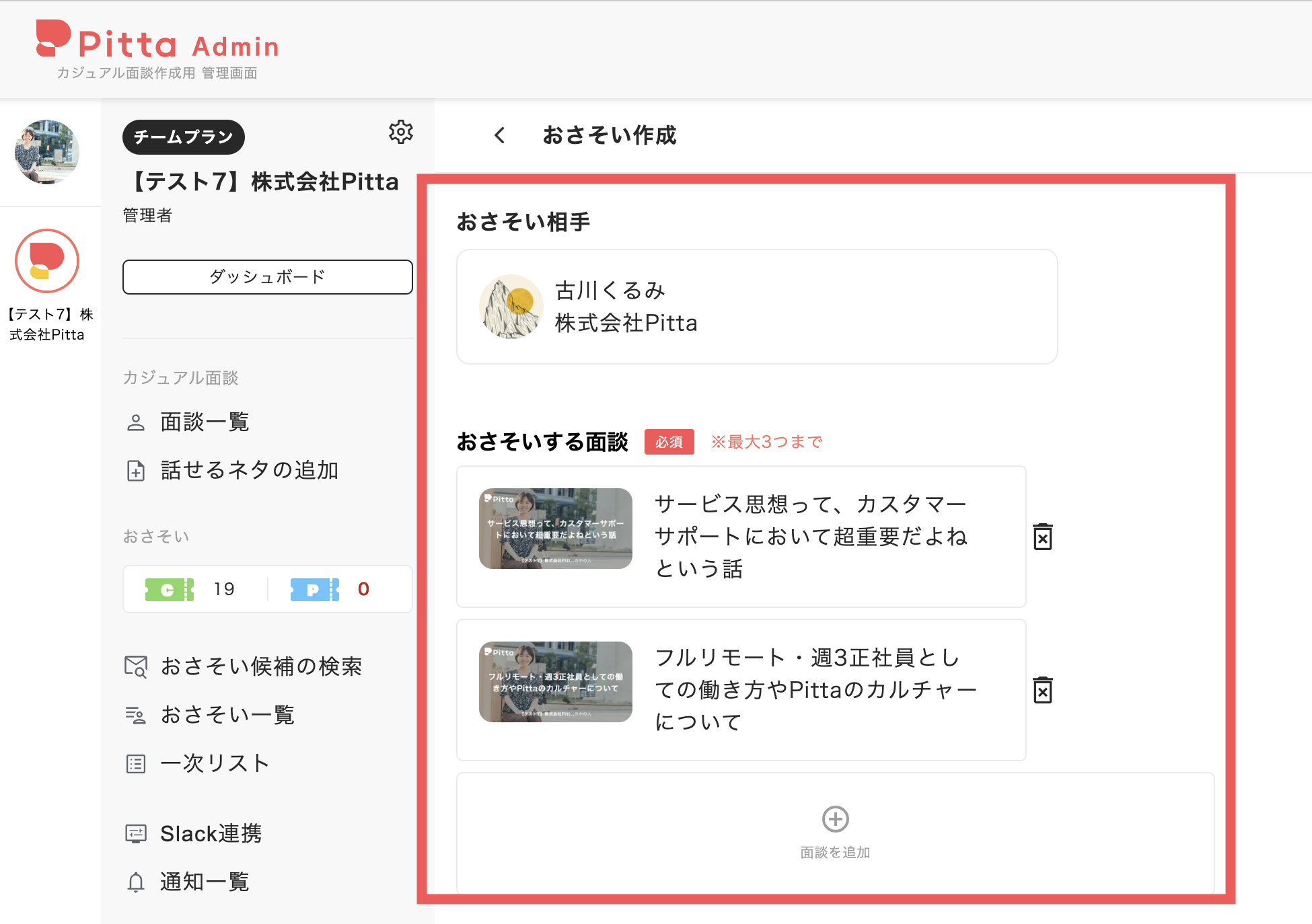Open 面談一覧 in the sidebar
The width and height of the screenshot is (1312, 924).
[205, 422]
